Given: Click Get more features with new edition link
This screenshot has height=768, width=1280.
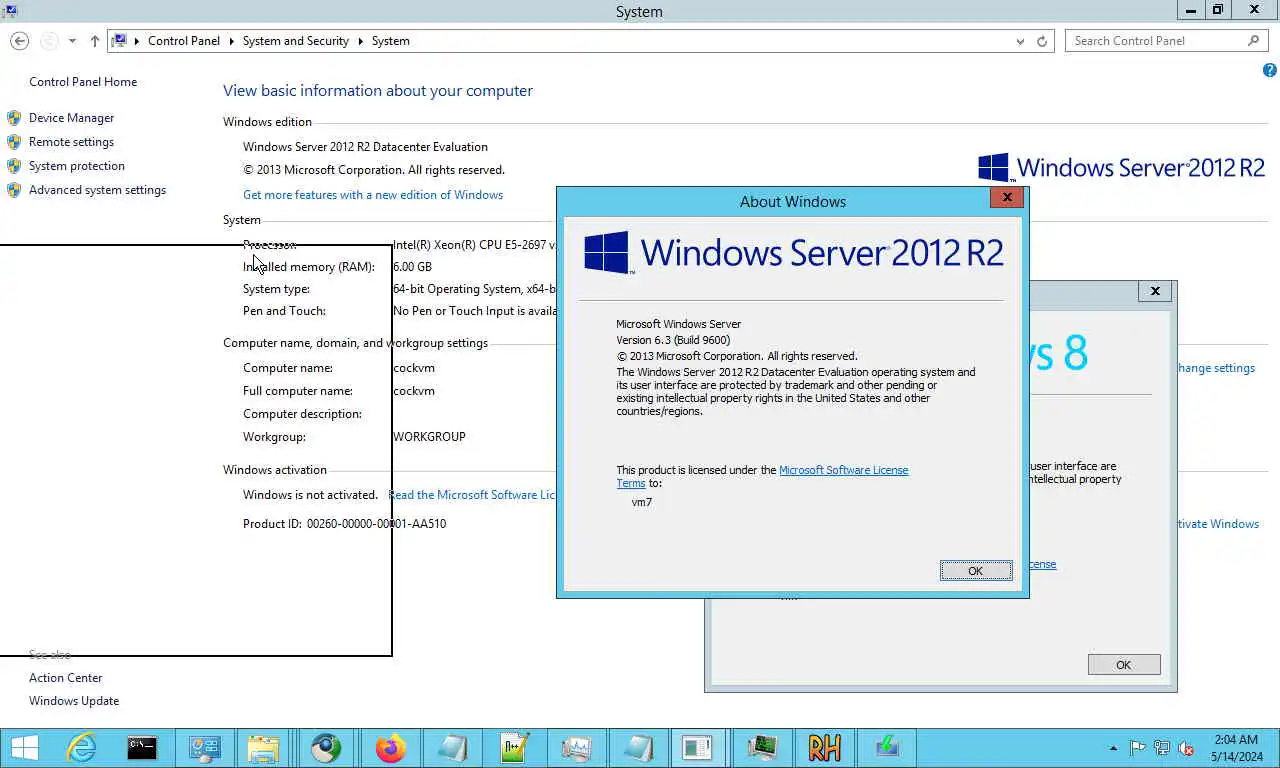Looking at the screenshot, I should click(373, 195).
